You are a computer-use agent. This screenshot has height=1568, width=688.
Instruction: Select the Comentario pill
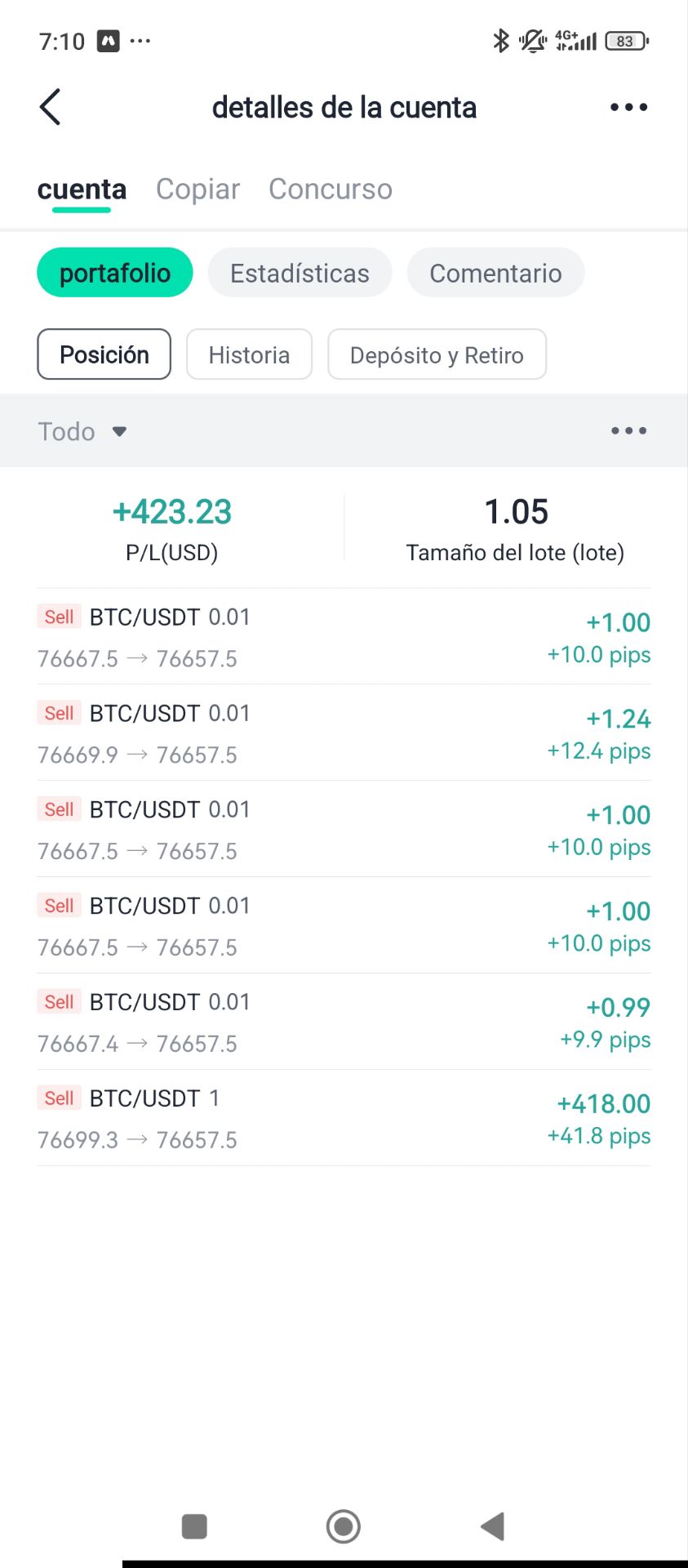[x=495, y=273]
